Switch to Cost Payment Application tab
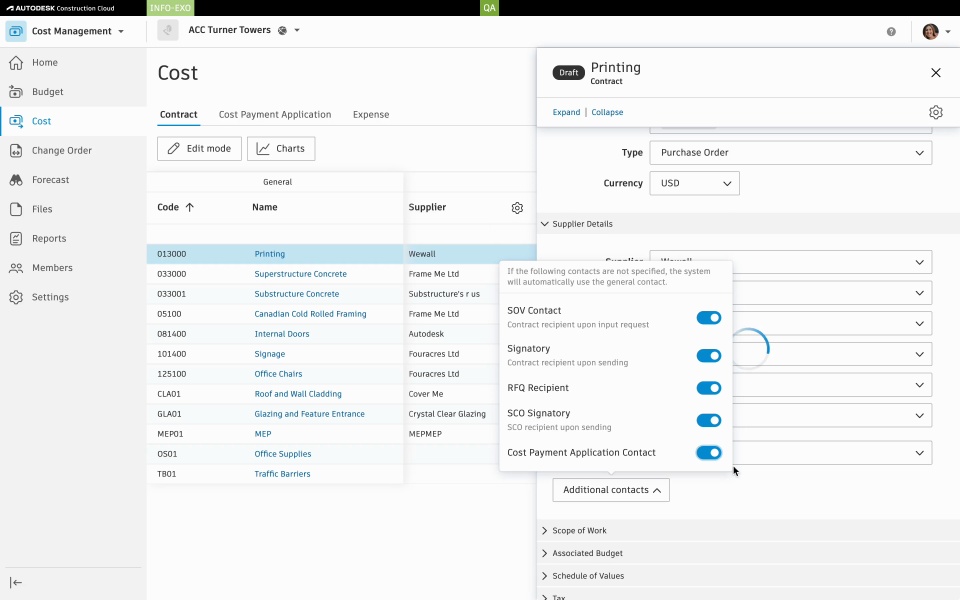Image resolution: width=960 pixels, height=600 pixels. 275,115
